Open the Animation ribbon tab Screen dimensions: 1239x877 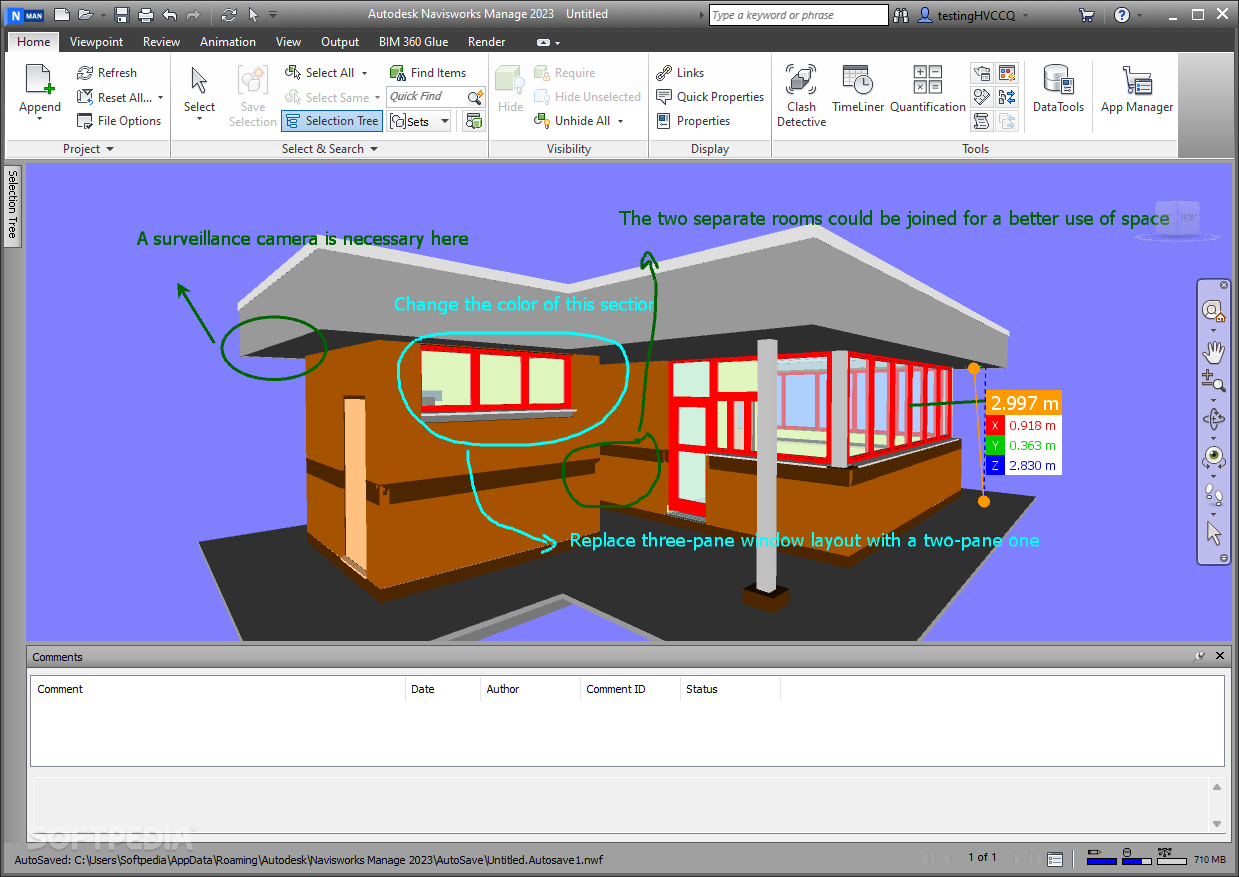tap(228, 42)
